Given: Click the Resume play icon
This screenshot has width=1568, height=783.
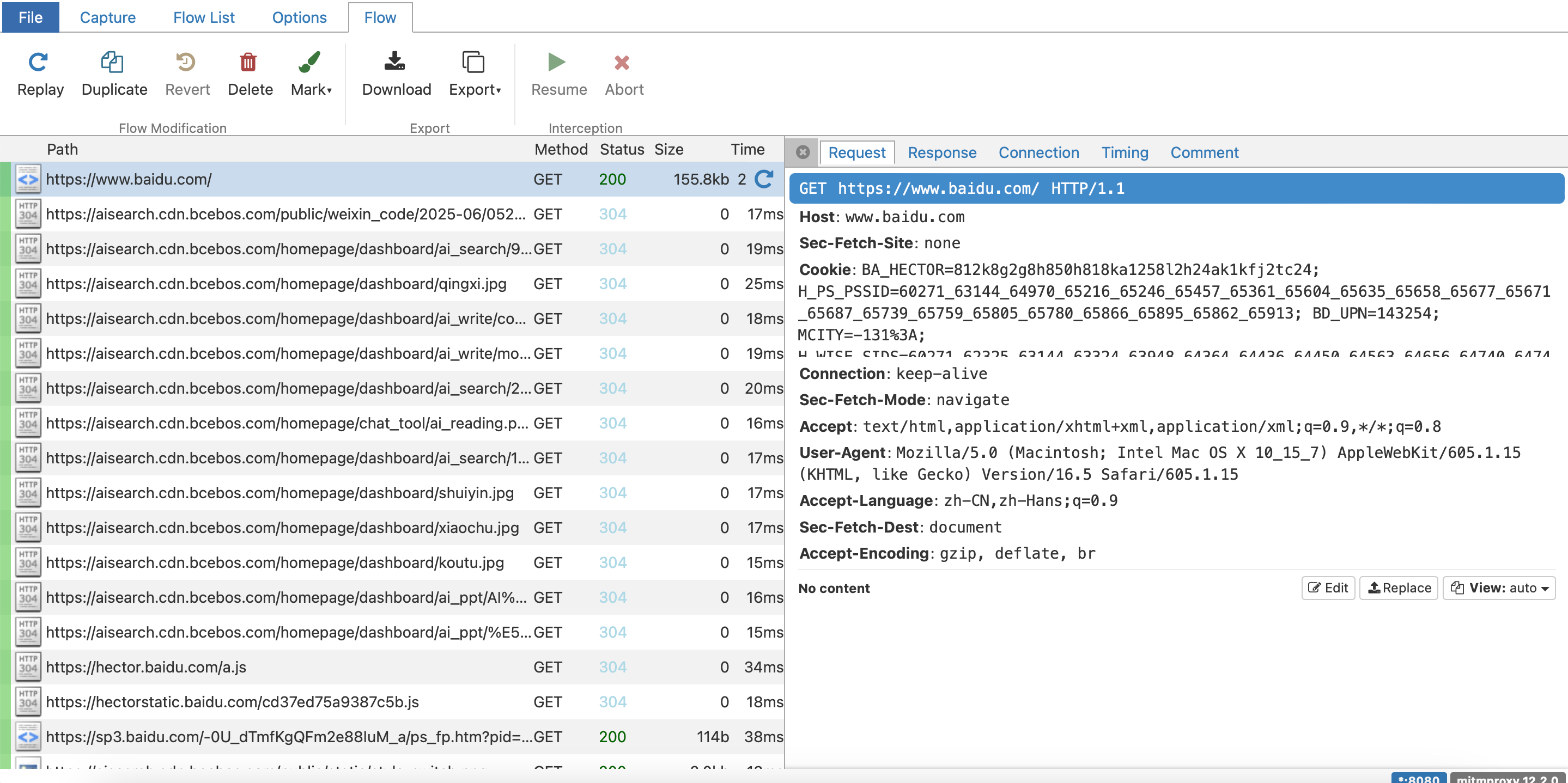Looking at the screenshot, I should point(556,62).
